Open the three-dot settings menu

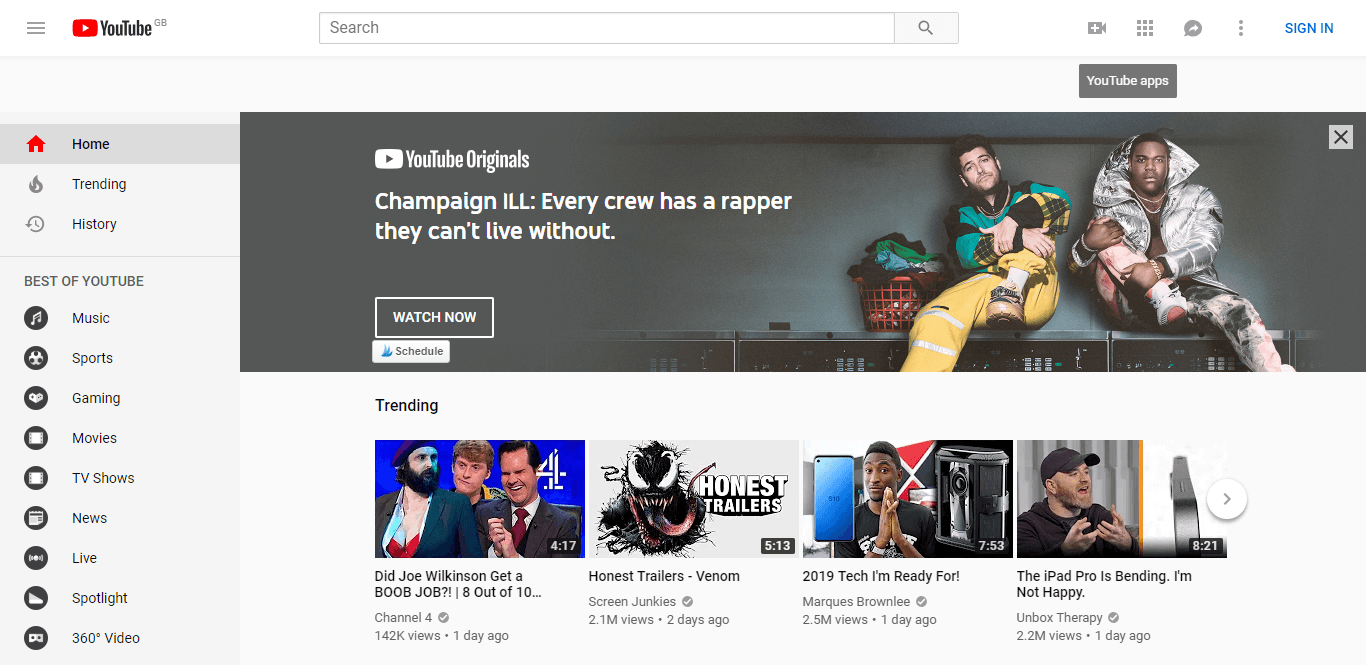1241,28
